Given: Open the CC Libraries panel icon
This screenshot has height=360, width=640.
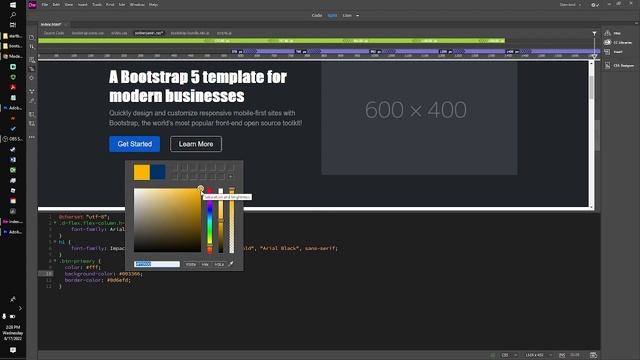Looking at the screenshot, I should (x=607, y=42).
